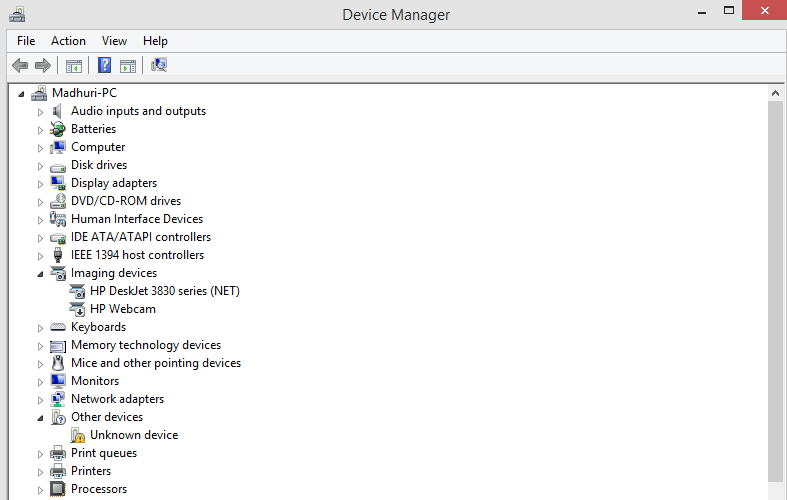787x500 pixels.
Task: Select the Batteries category icon
Action: tap(58, 129)
